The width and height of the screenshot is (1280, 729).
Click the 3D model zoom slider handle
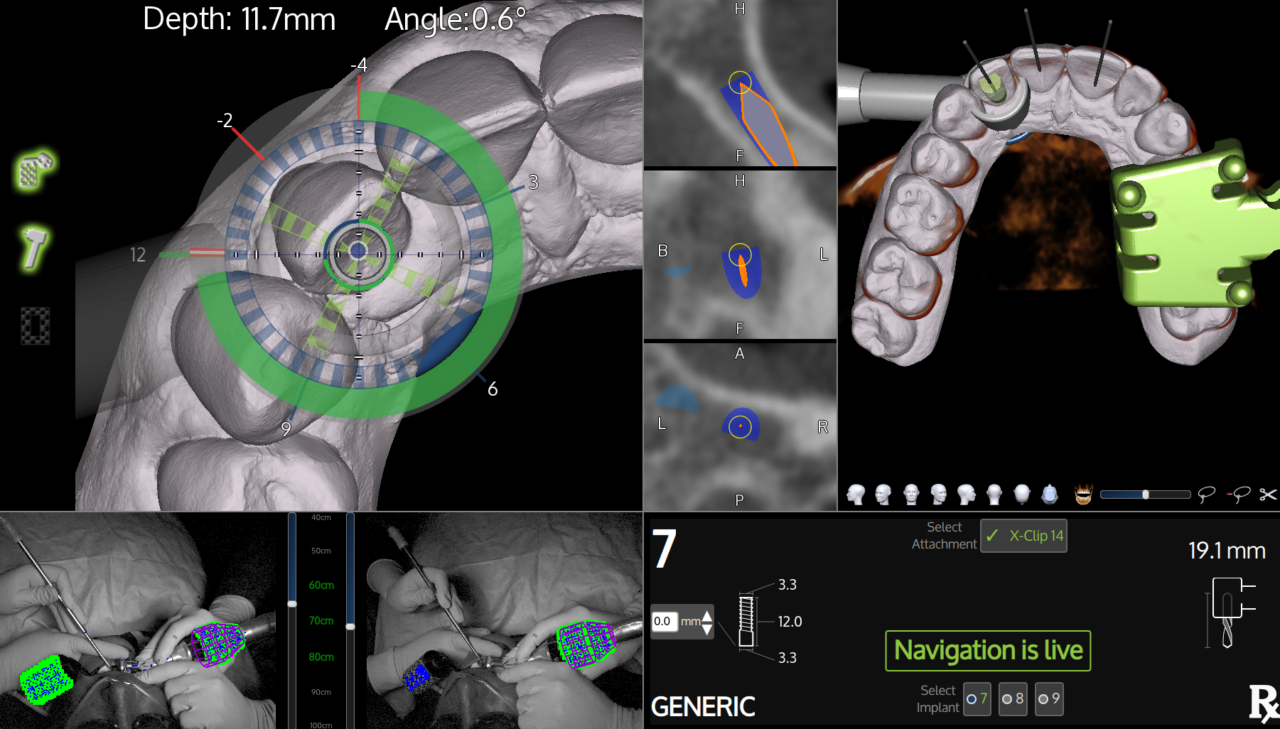[1146, 493]
